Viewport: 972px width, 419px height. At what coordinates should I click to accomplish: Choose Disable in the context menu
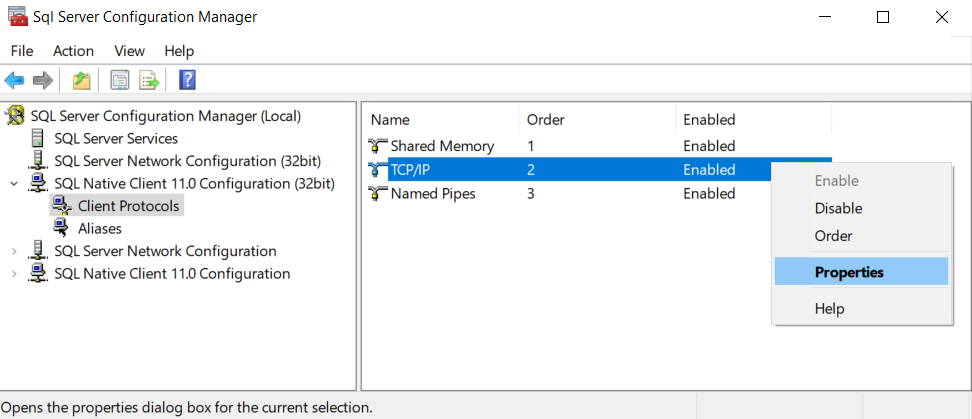point(838,208)
